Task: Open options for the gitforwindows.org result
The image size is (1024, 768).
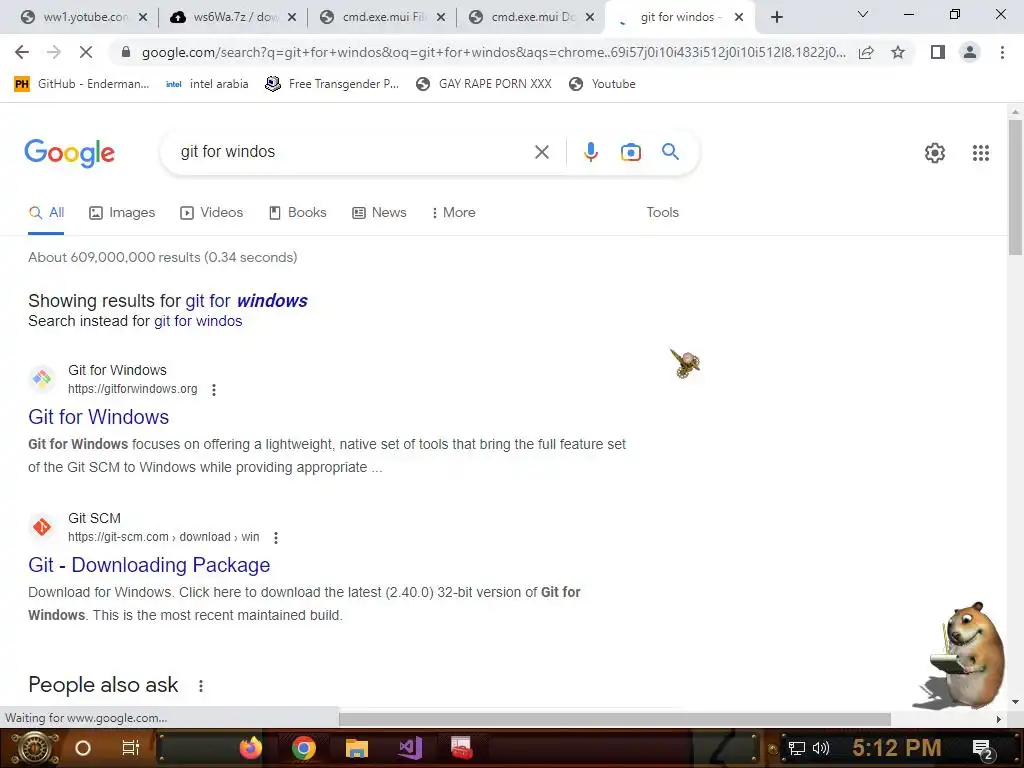Action: coord(214,390)
